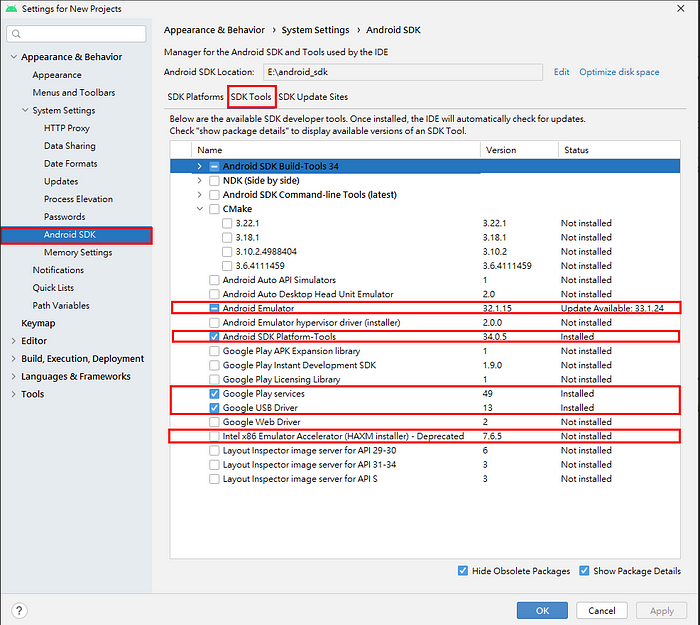Check Android SDK Command-line Tools checkbox
The width and height of the screenshot is (700, 625).
(x=214, y=195)
